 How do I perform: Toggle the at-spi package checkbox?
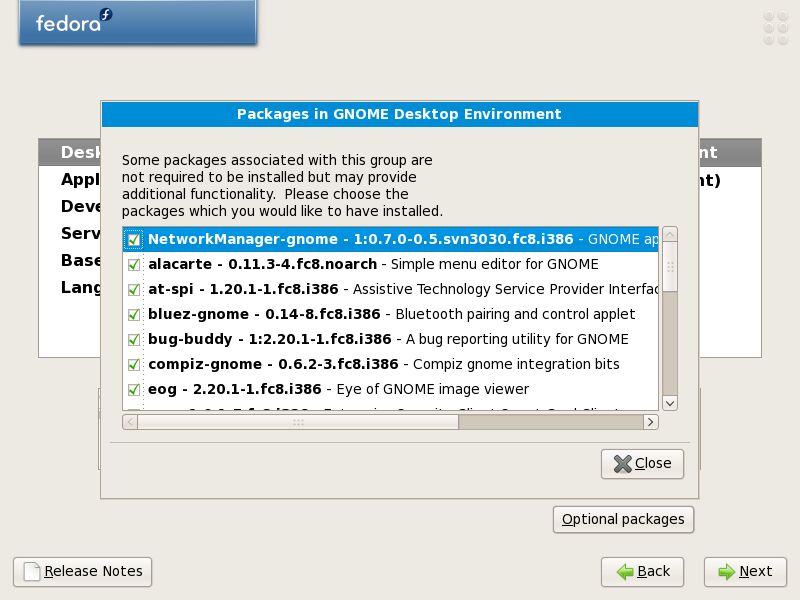click(134, 289)
